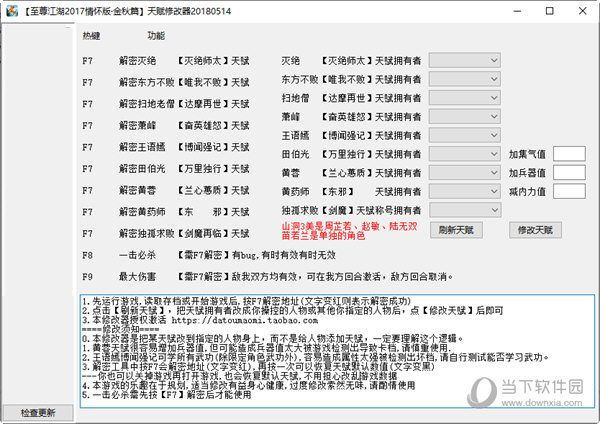Click the application icon in title bar

click(x=11, y=11)
